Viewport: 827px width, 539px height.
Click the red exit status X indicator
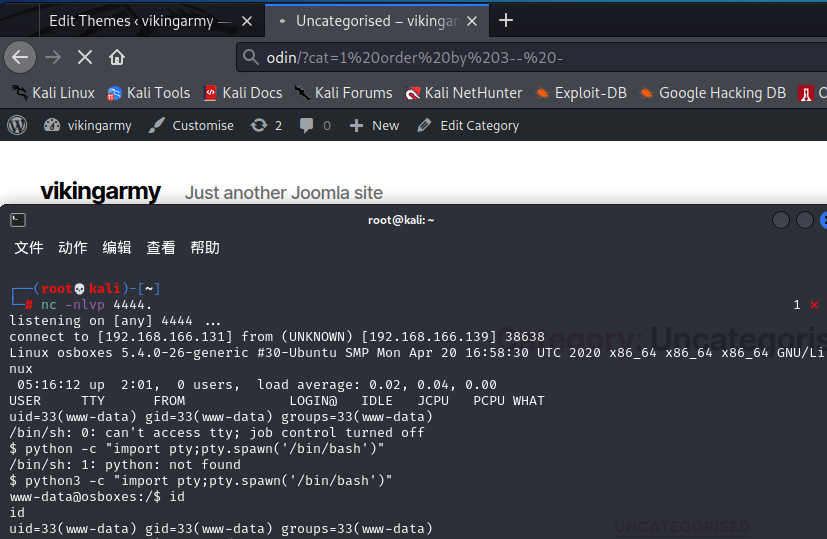click(814, 305)
